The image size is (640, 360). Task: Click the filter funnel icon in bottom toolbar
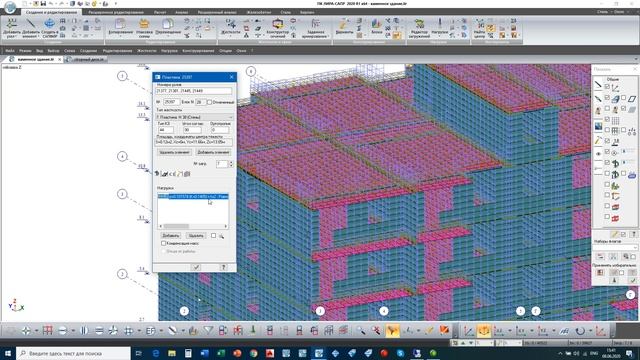208,330
